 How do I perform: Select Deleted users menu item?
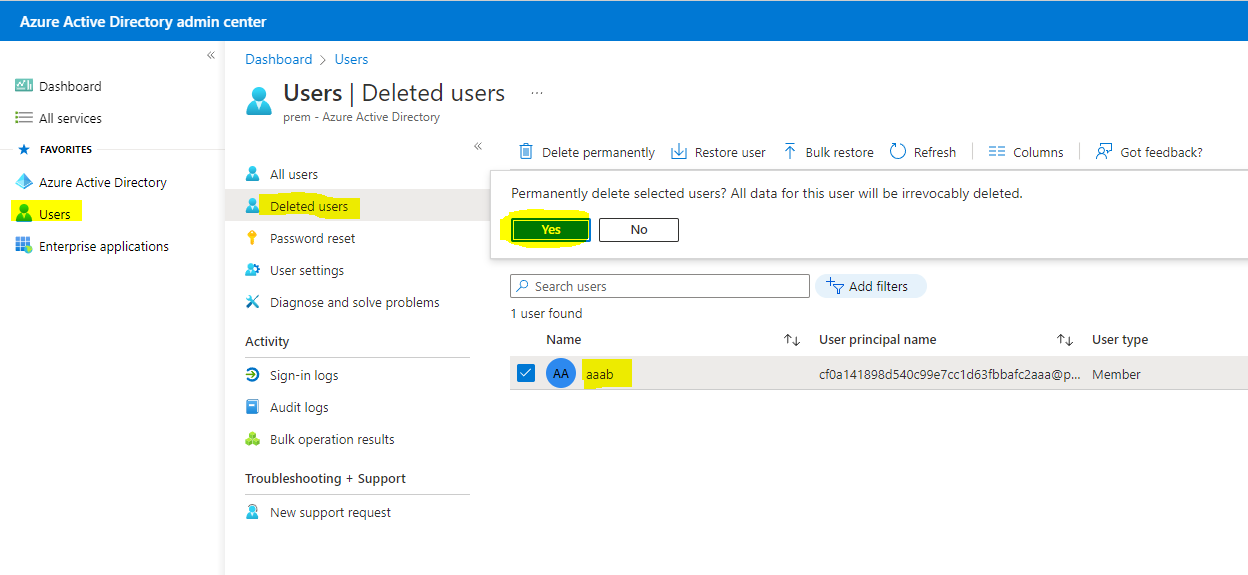tap(309, 206)
